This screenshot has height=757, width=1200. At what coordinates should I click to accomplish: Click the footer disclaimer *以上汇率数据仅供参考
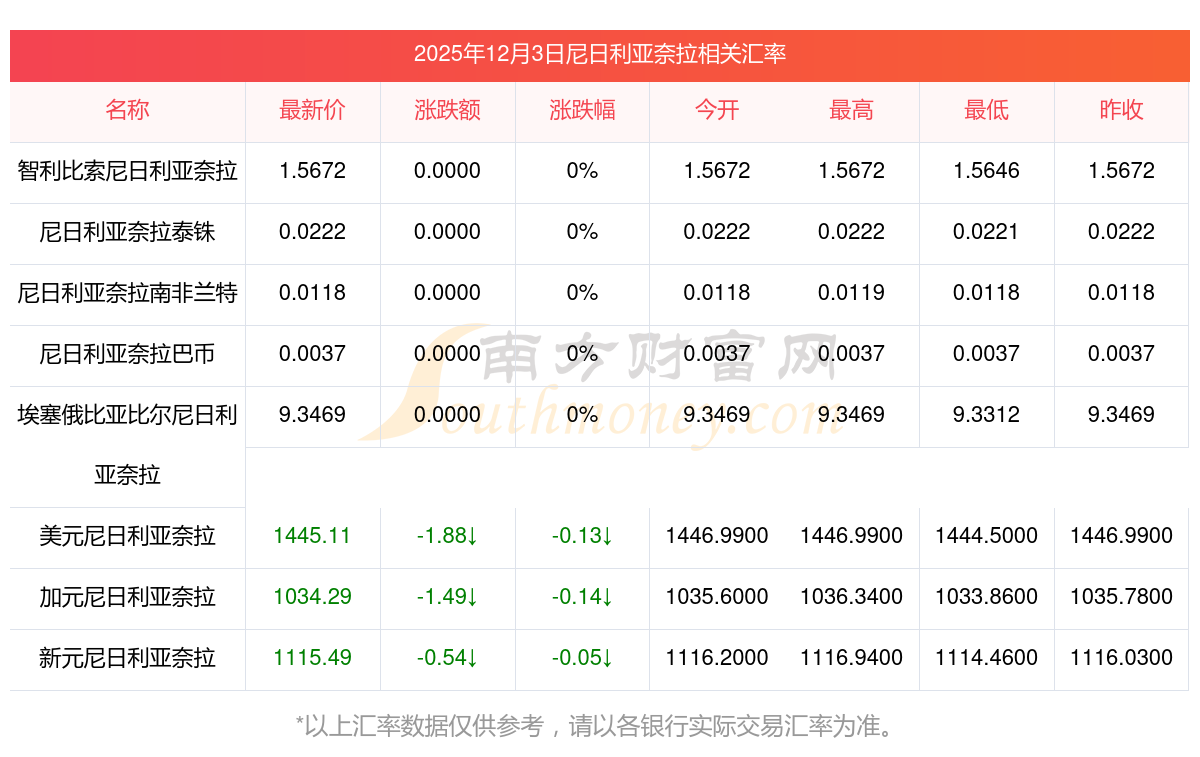(x=420, y=726)
